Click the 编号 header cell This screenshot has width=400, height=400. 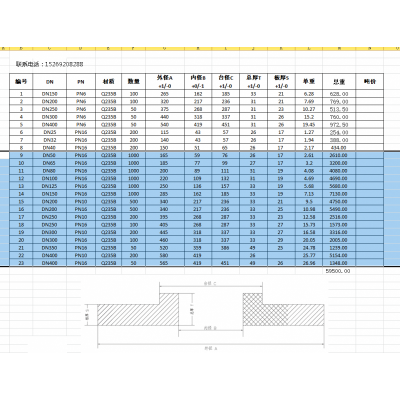(21, 82)
